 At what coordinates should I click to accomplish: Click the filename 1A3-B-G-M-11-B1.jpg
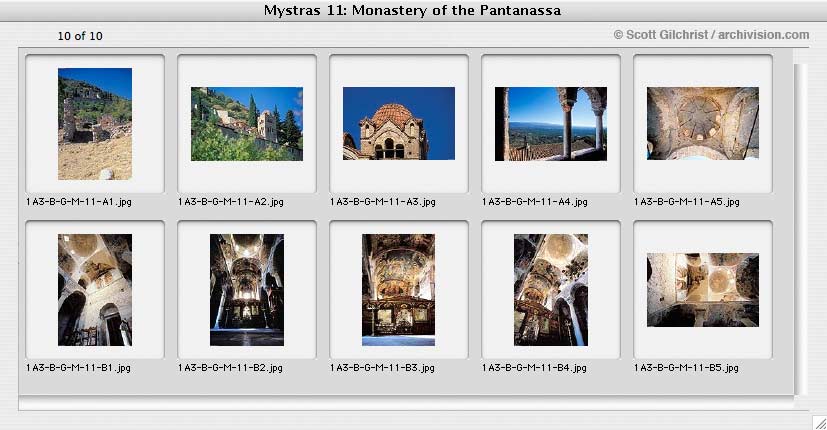tap(78, 368)
